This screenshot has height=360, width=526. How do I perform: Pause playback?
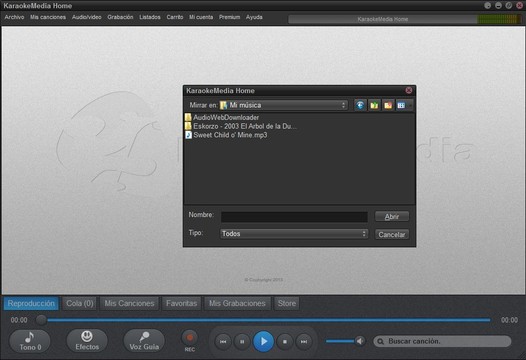pos(242,342)
